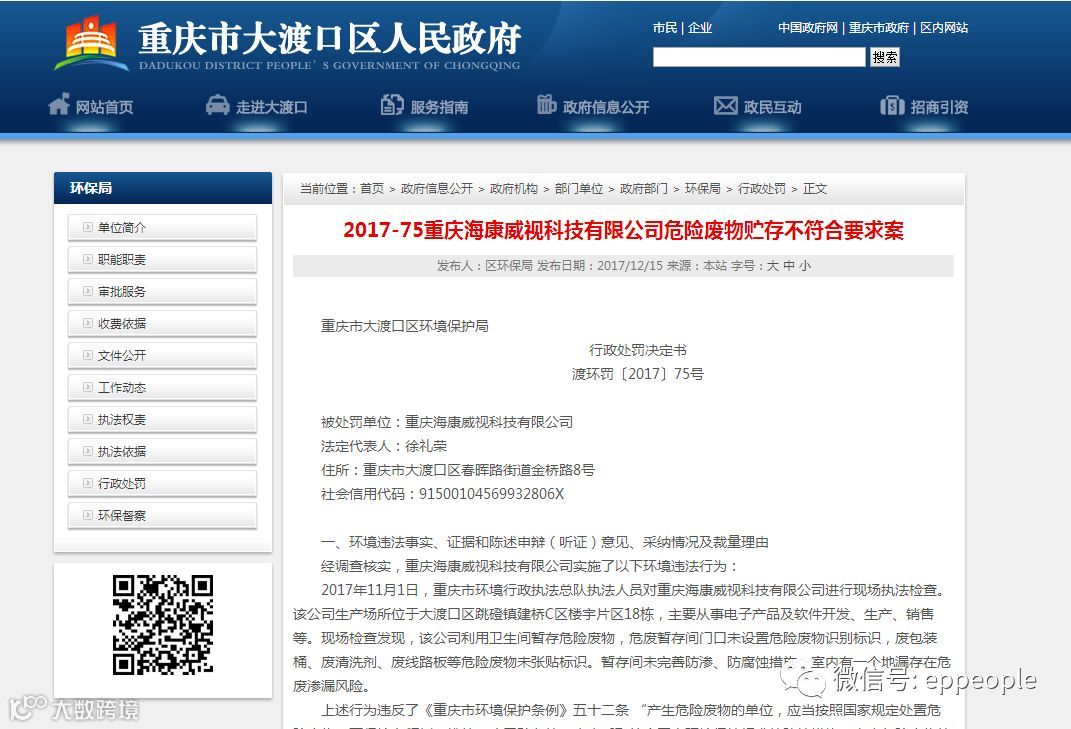Screen dimensions: 1071x729
Task: Open 政民互动 navigation item
Action: (x=772, y=107)
